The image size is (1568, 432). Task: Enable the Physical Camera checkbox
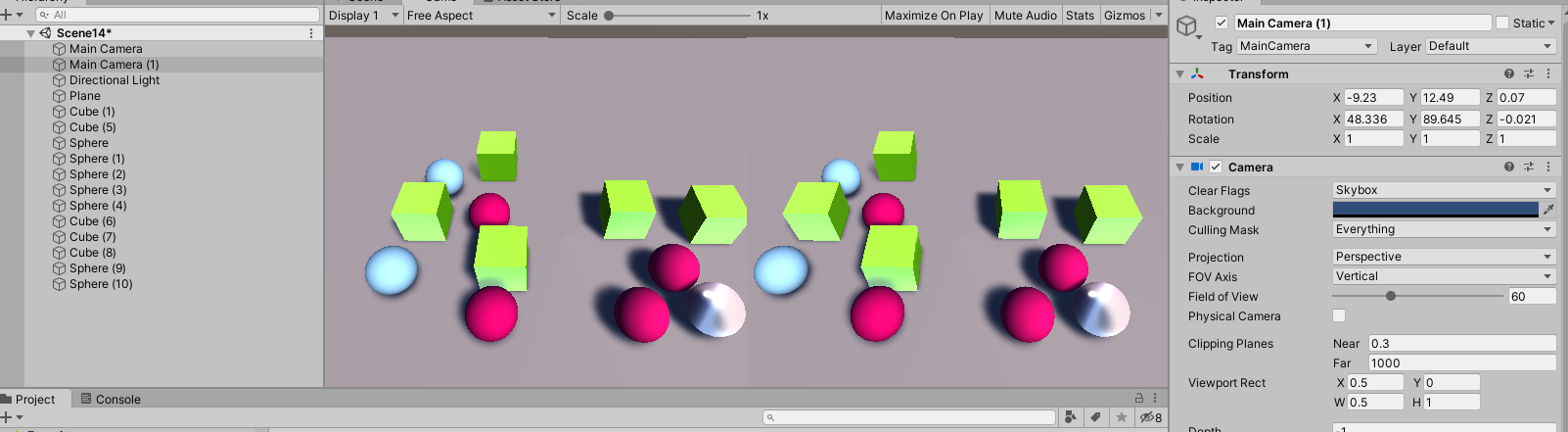(1339, 315)
